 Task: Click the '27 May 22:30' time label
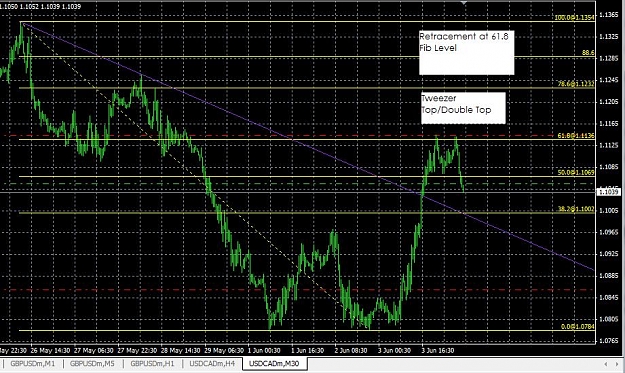coord(137,351)
